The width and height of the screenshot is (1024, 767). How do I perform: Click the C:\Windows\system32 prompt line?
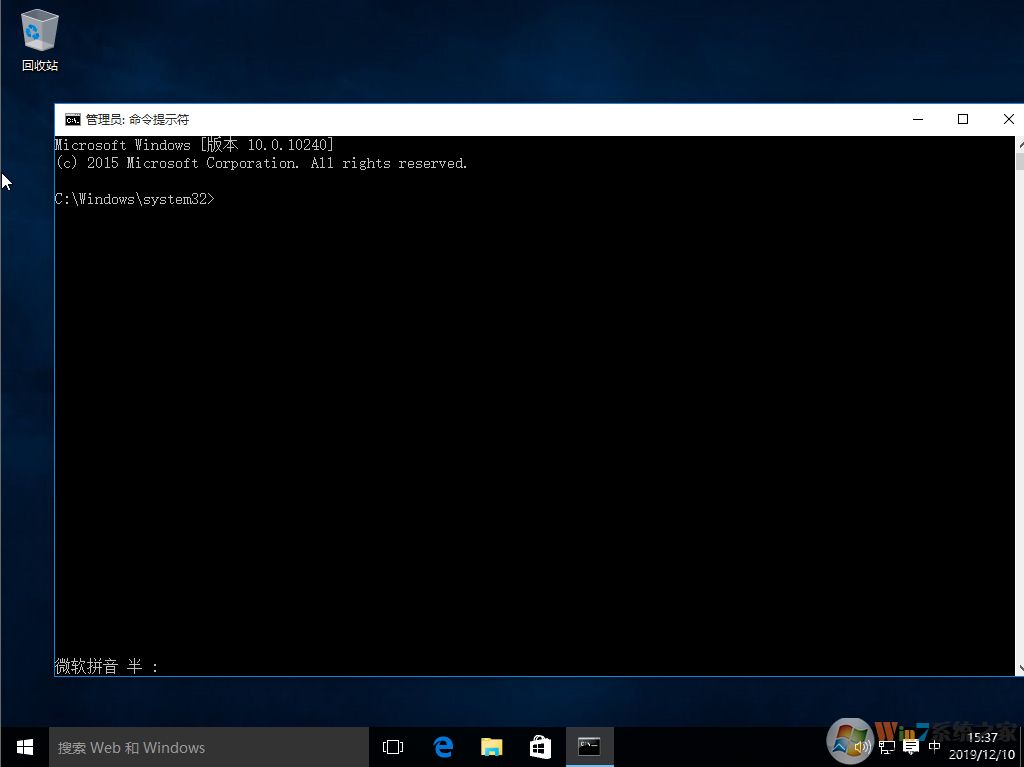[134, 198]
